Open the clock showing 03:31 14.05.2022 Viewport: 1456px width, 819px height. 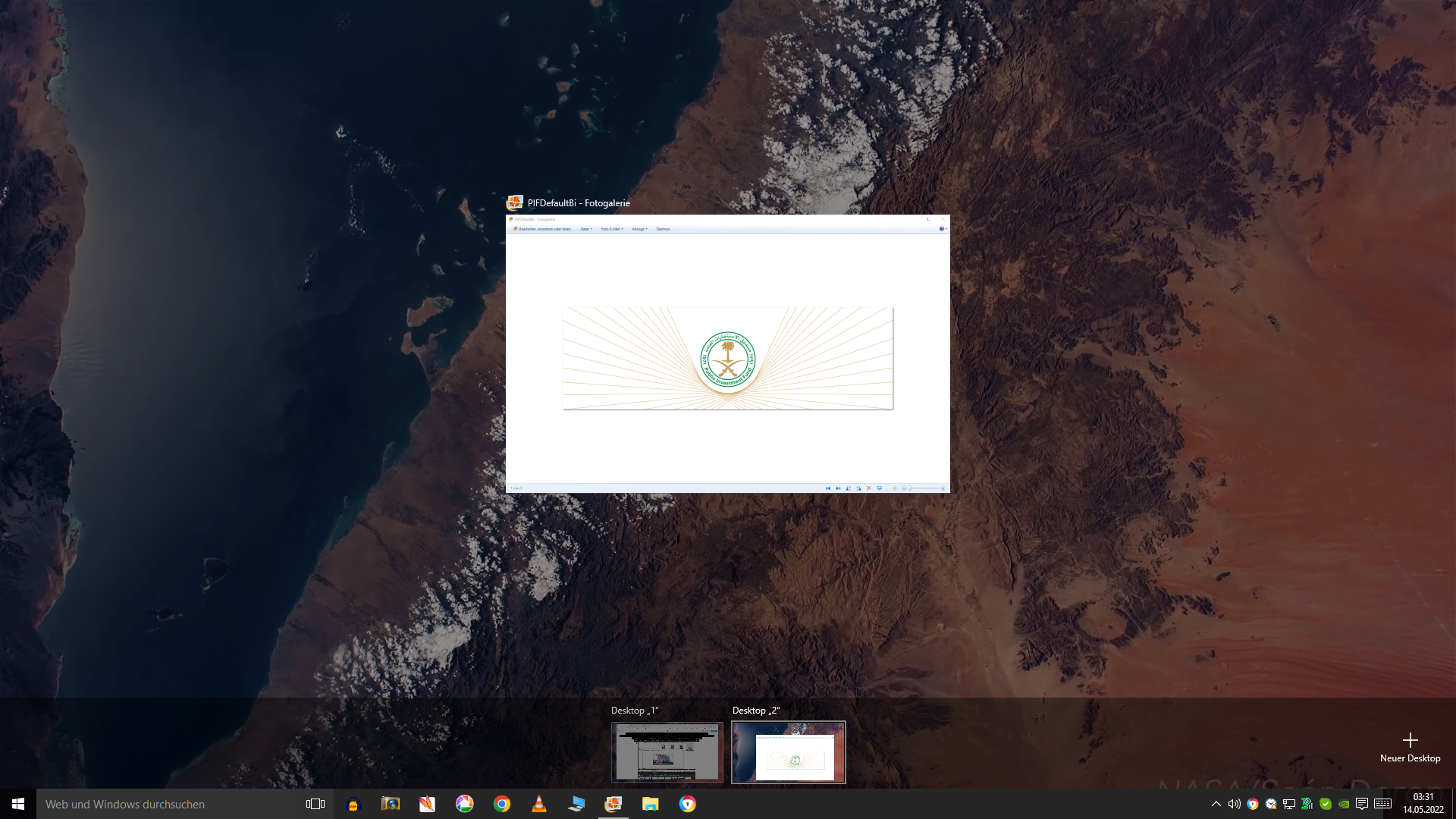click(x=1423, y=804)
